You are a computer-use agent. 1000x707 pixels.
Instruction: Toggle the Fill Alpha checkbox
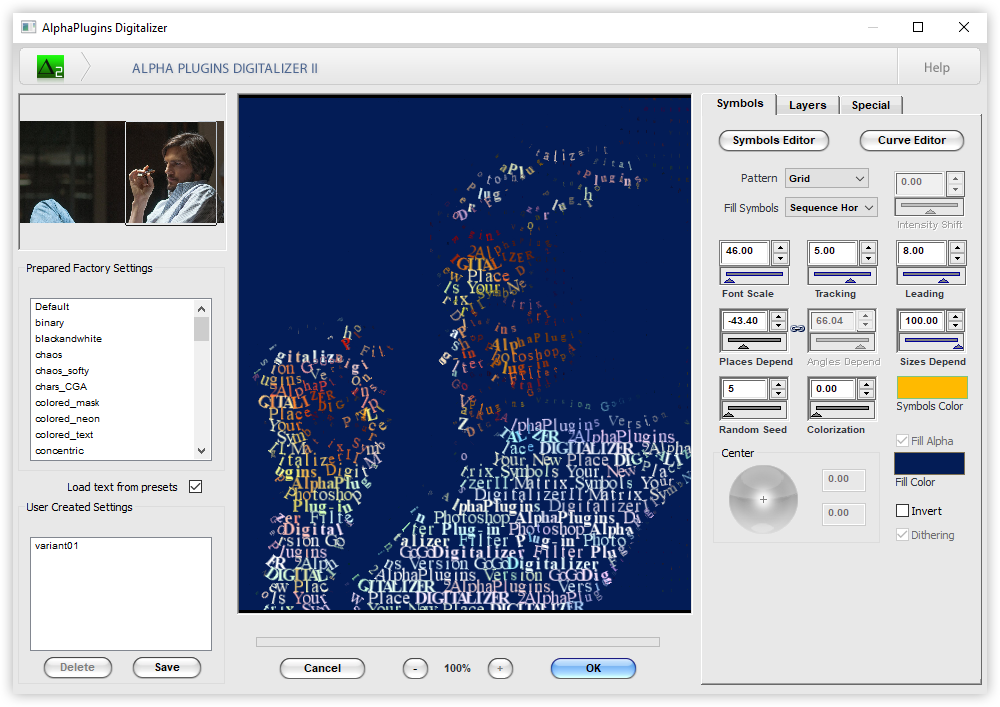[x=902, y=441]
